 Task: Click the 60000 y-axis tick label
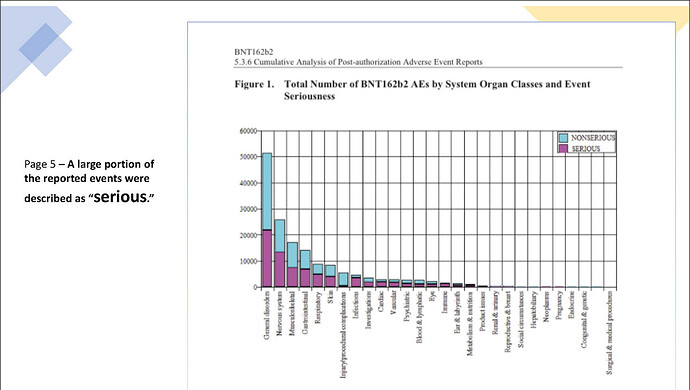[x=248, y=131]
